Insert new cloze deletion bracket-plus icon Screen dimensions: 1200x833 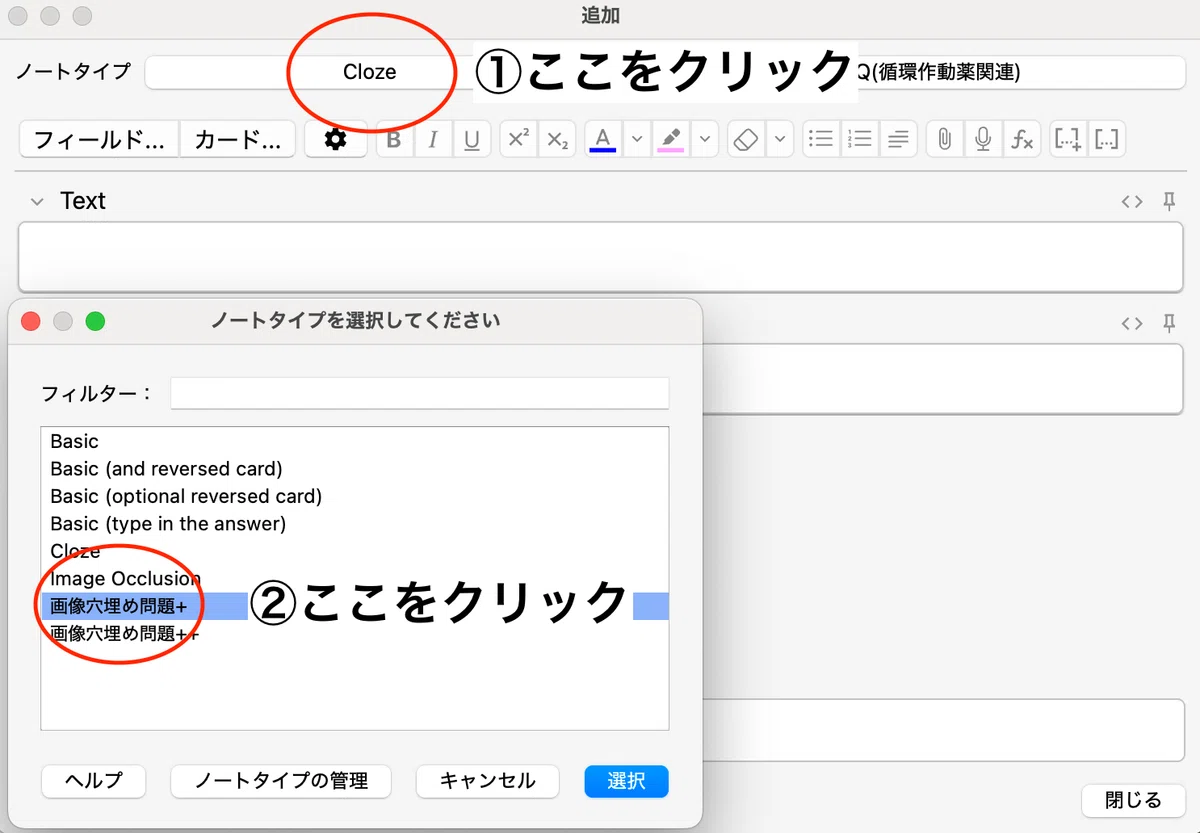point(1068,140)
